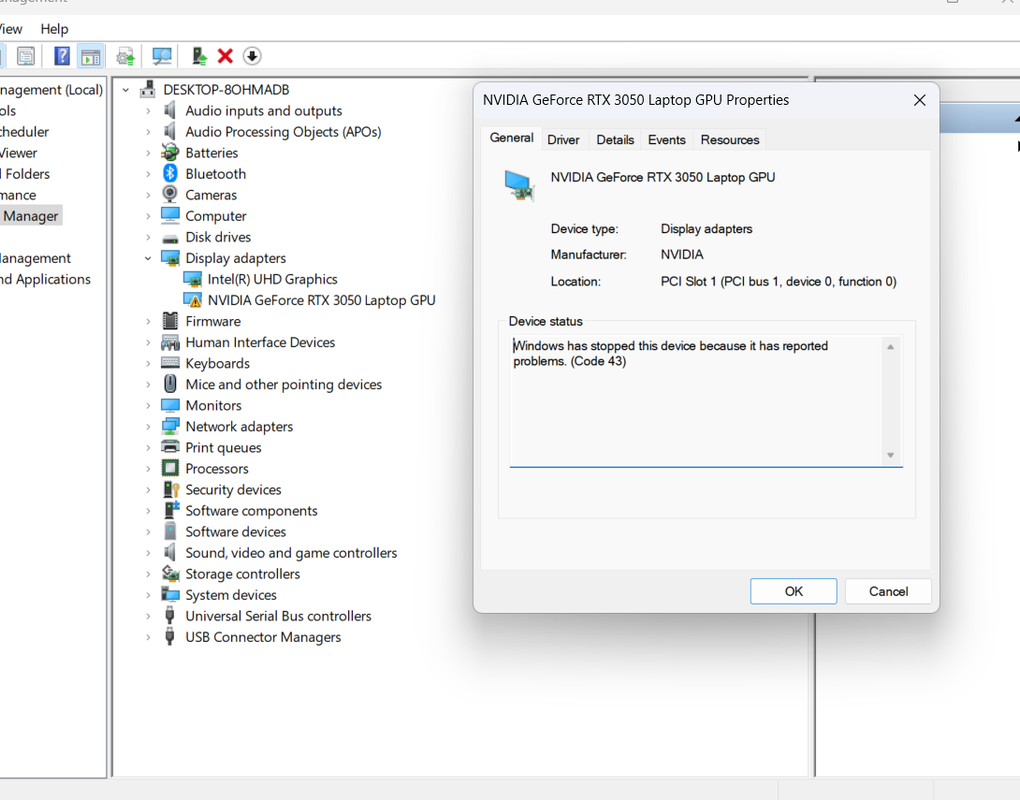Select Audio Processing Objects (APOs) category
This screenshot has height=800, width=1020.
[283, 131]
